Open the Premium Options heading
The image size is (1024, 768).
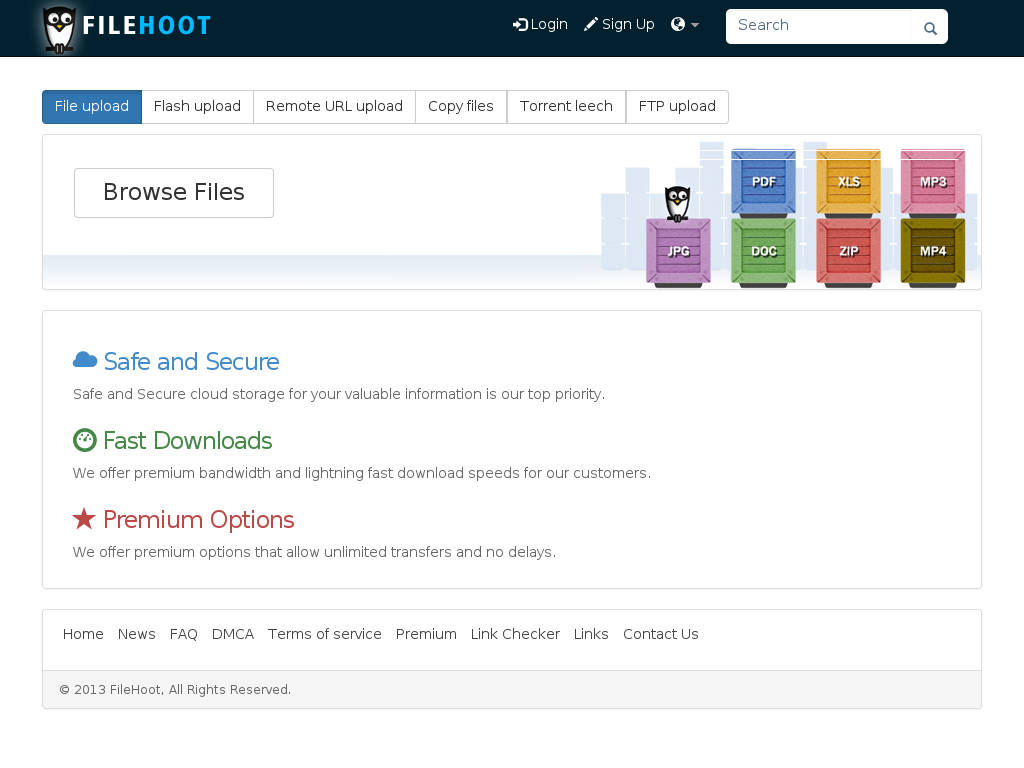(199, 520)
